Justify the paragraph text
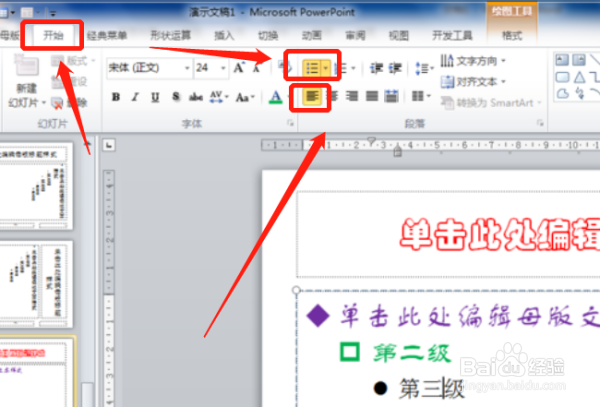Screen dimensions: 600x407 tap(372, 96)
